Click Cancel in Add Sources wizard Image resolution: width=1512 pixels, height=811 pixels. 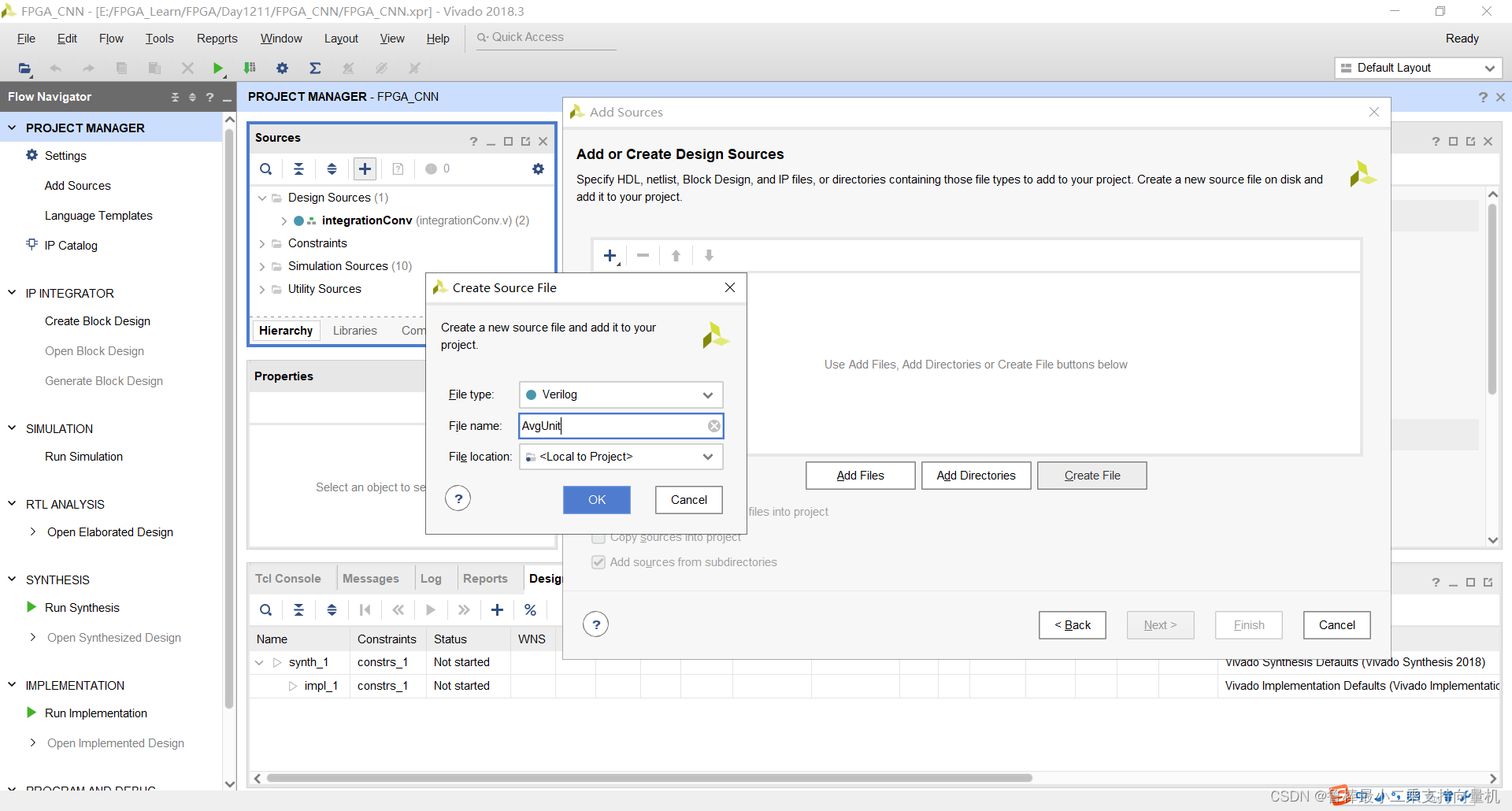click(1337, 625)
